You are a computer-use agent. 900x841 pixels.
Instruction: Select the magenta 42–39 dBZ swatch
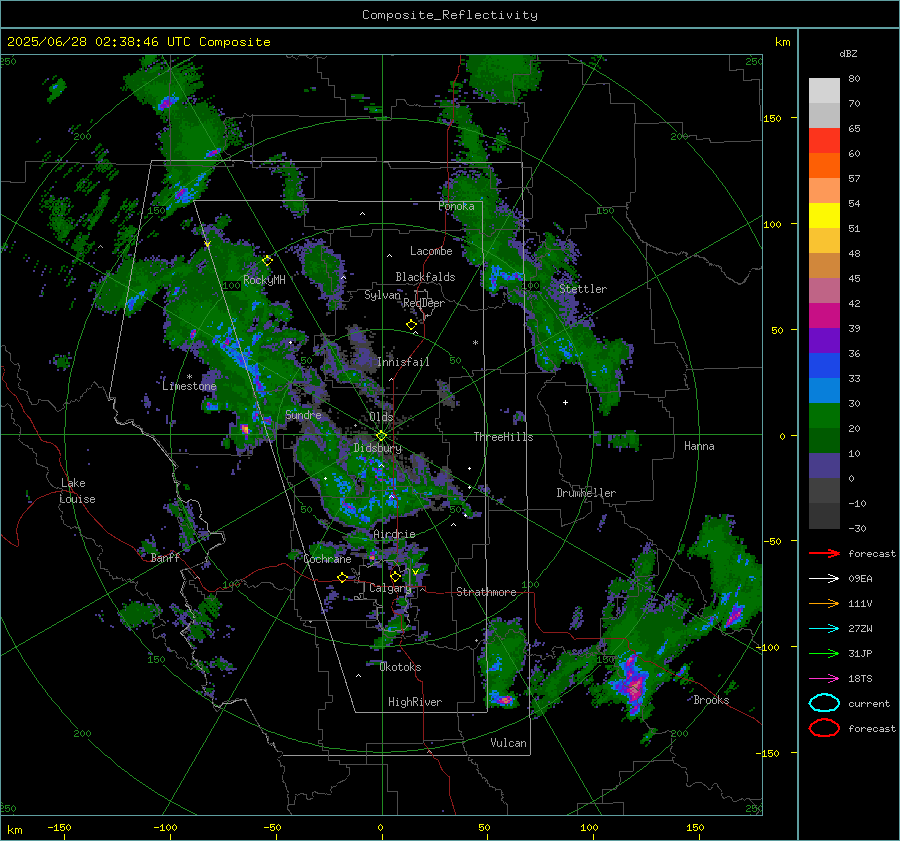tap(824, 316)
